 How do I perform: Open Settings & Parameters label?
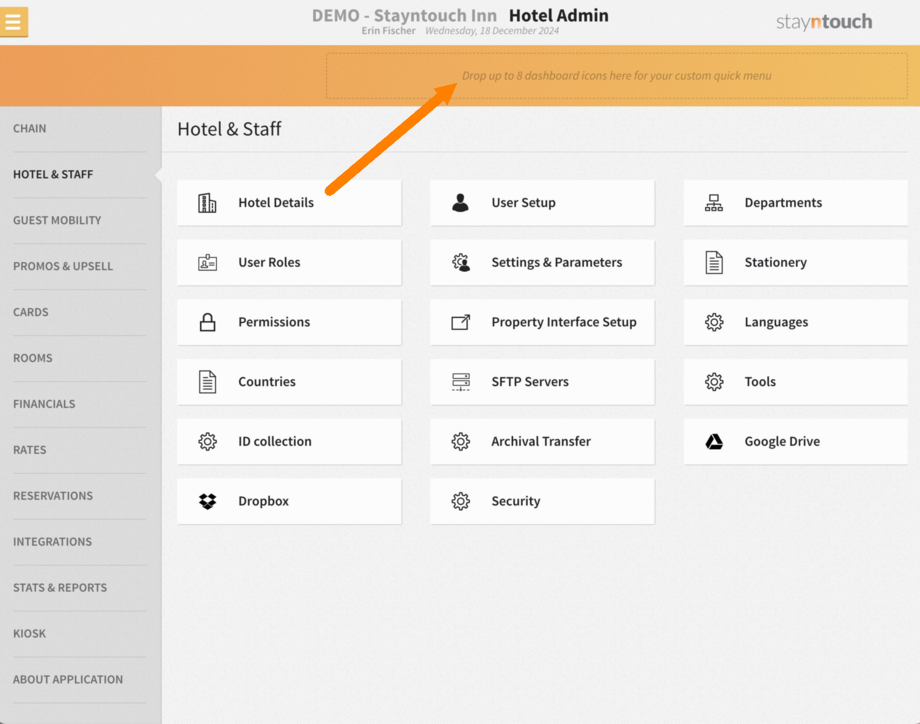[x=557, y=262]
